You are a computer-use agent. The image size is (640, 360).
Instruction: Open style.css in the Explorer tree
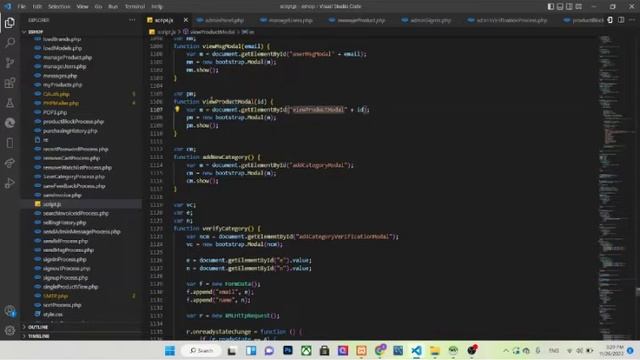click(x=53, y=314)
